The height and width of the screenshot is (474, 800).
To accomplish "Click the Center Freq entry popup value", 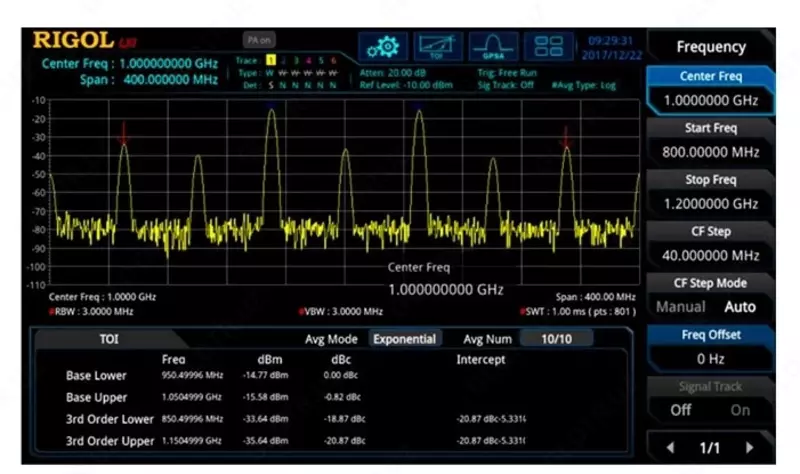I will coord(446,290).
